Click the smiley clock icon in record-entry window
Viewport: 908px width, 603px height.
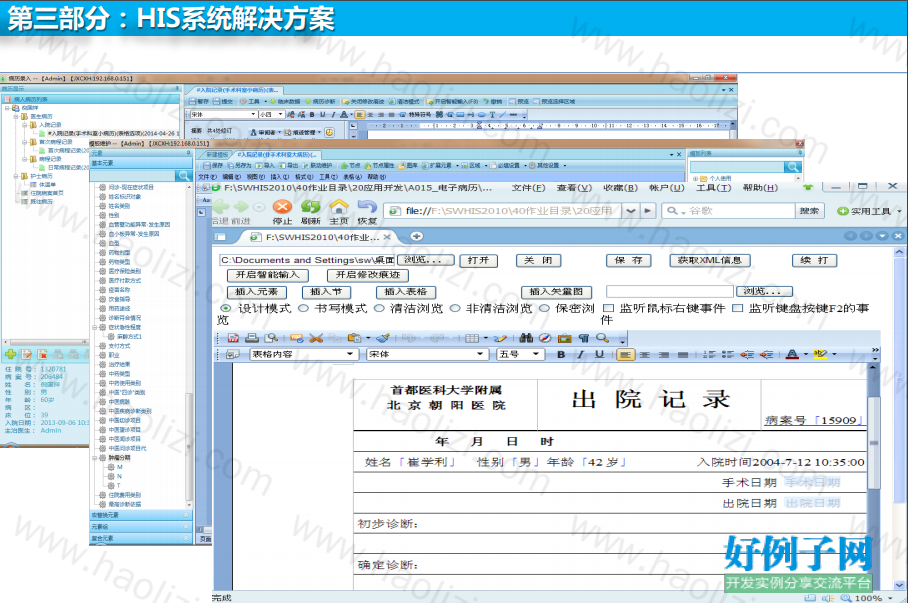[x=329, y=132]
